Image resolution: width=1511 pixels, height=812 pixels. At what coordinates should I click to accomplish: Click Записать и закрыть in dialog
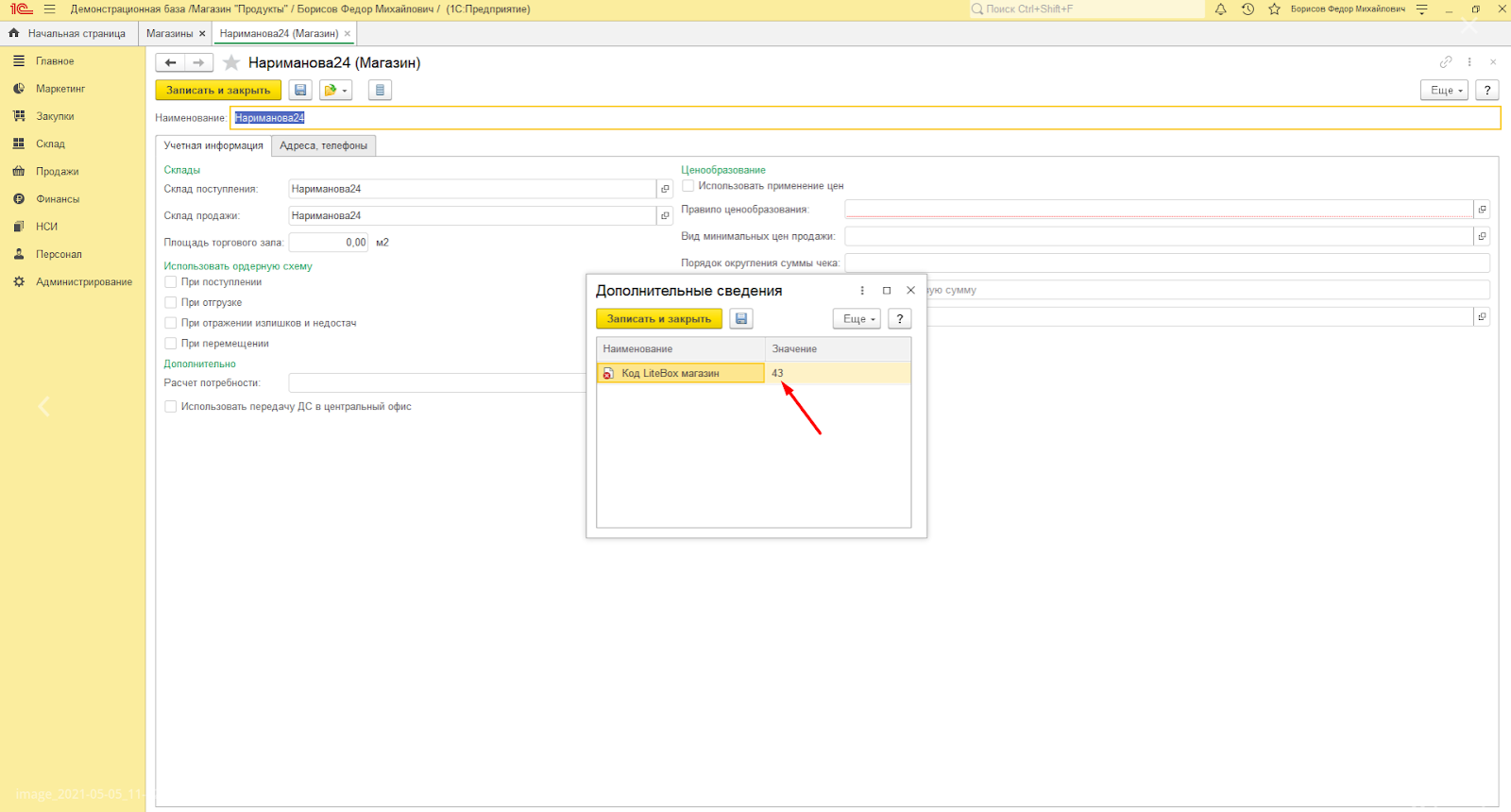point(659,319)
